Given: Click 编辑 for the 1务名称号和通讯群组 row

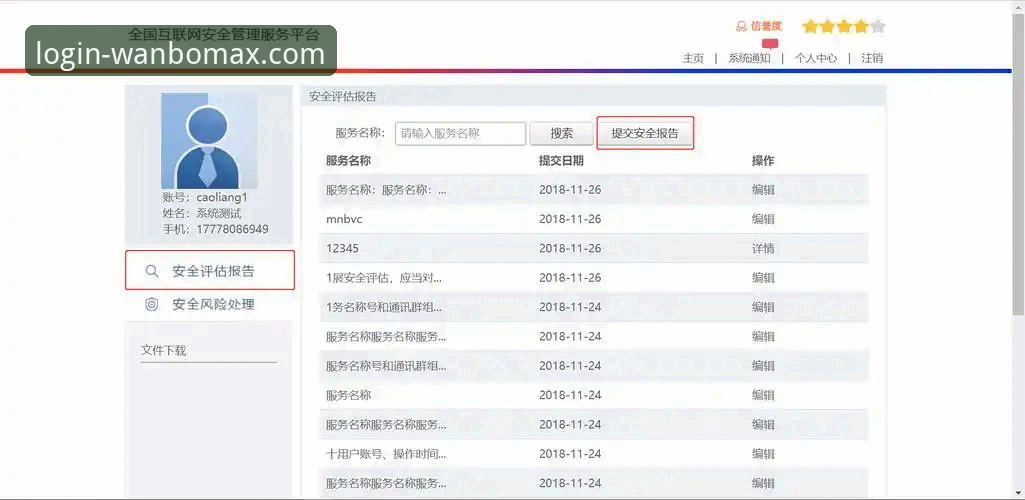Looking at the screenshot, I should [763, 307].
